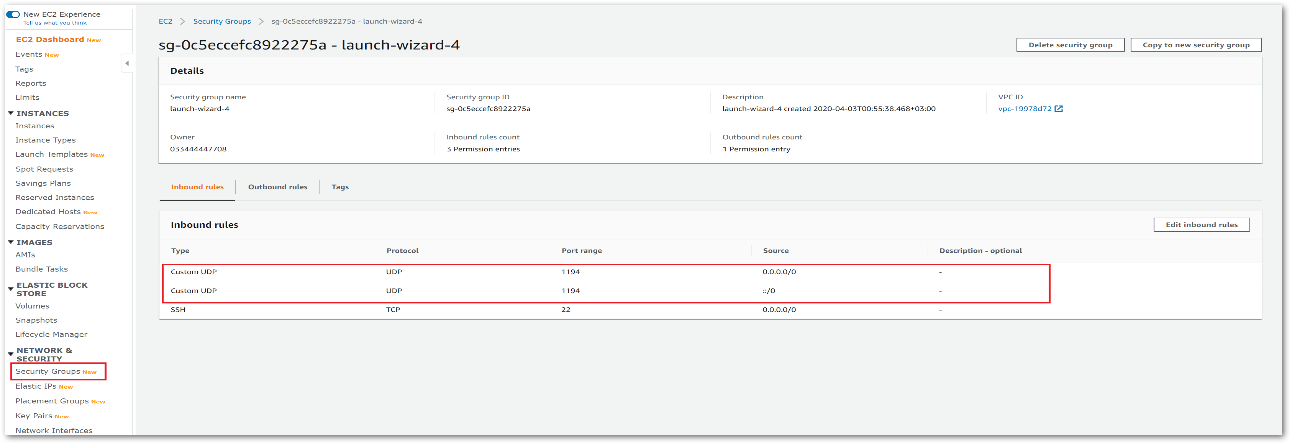This screenshot has width=1291, height=444.
Task: Open Bundle Tasks in the sidebar
Action: point(42,269)
